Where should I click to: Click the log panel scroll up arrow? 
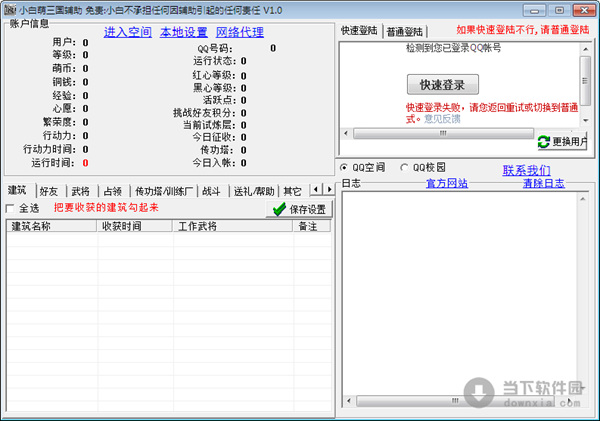[x=582, y=199]
